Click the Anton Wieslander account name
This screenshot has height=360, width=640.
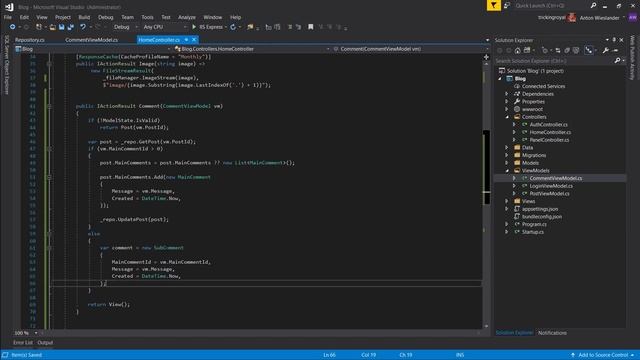pyautogui.click(x=599, y=18)
